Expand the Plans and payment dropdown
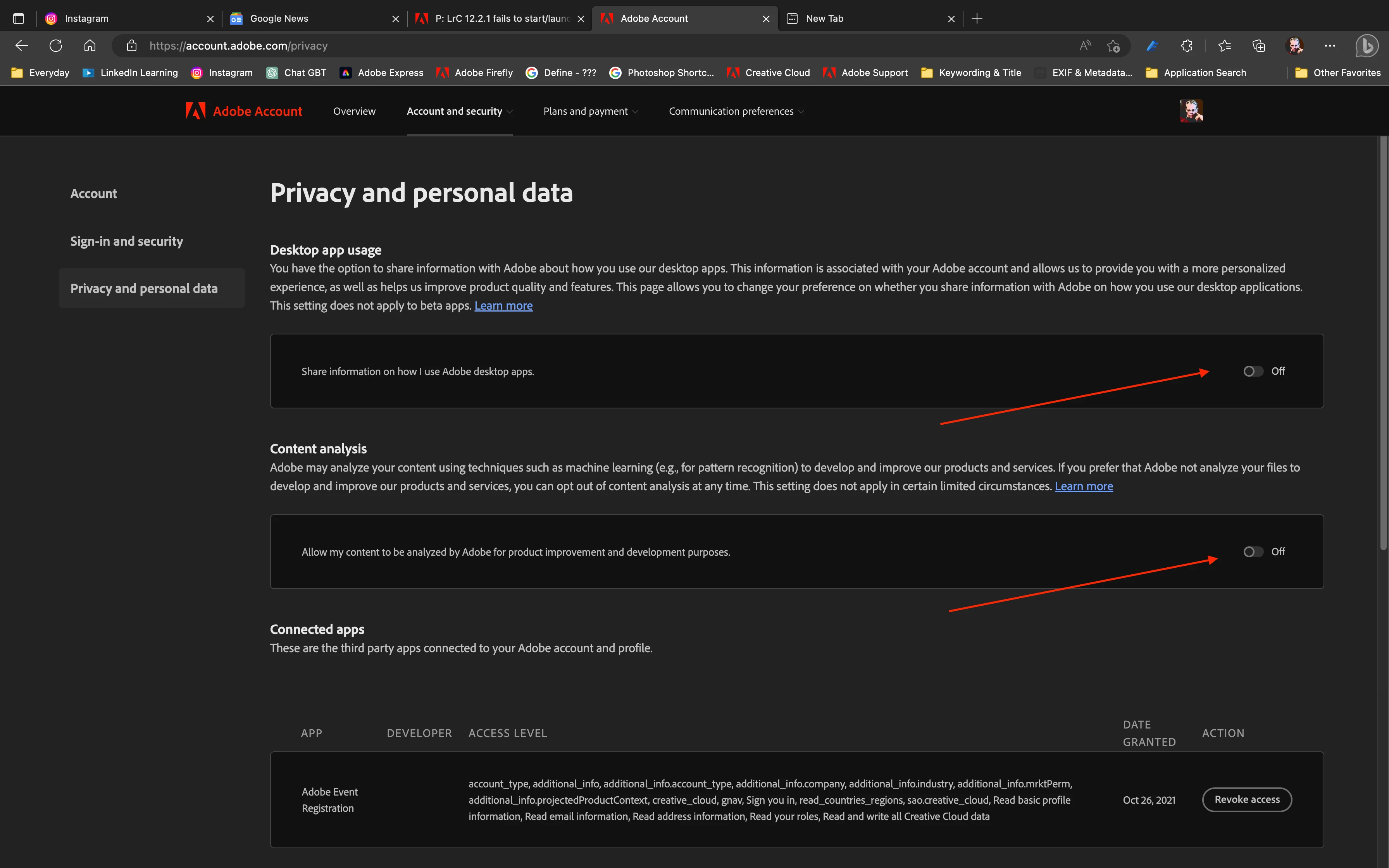 (x=591, y=111)
